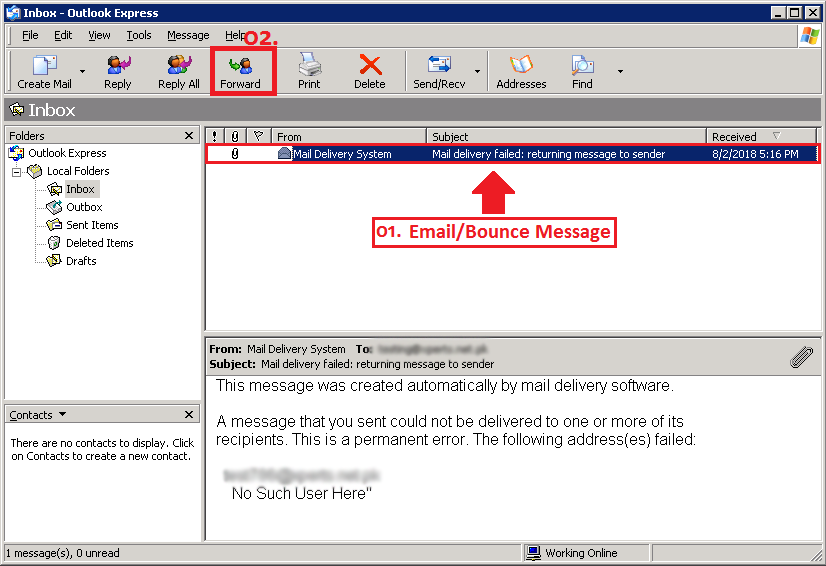Screen dimensions: 826x566
Task: Click the '1 message(s), 0 unread' status text
Action: [x=62, y=553]
